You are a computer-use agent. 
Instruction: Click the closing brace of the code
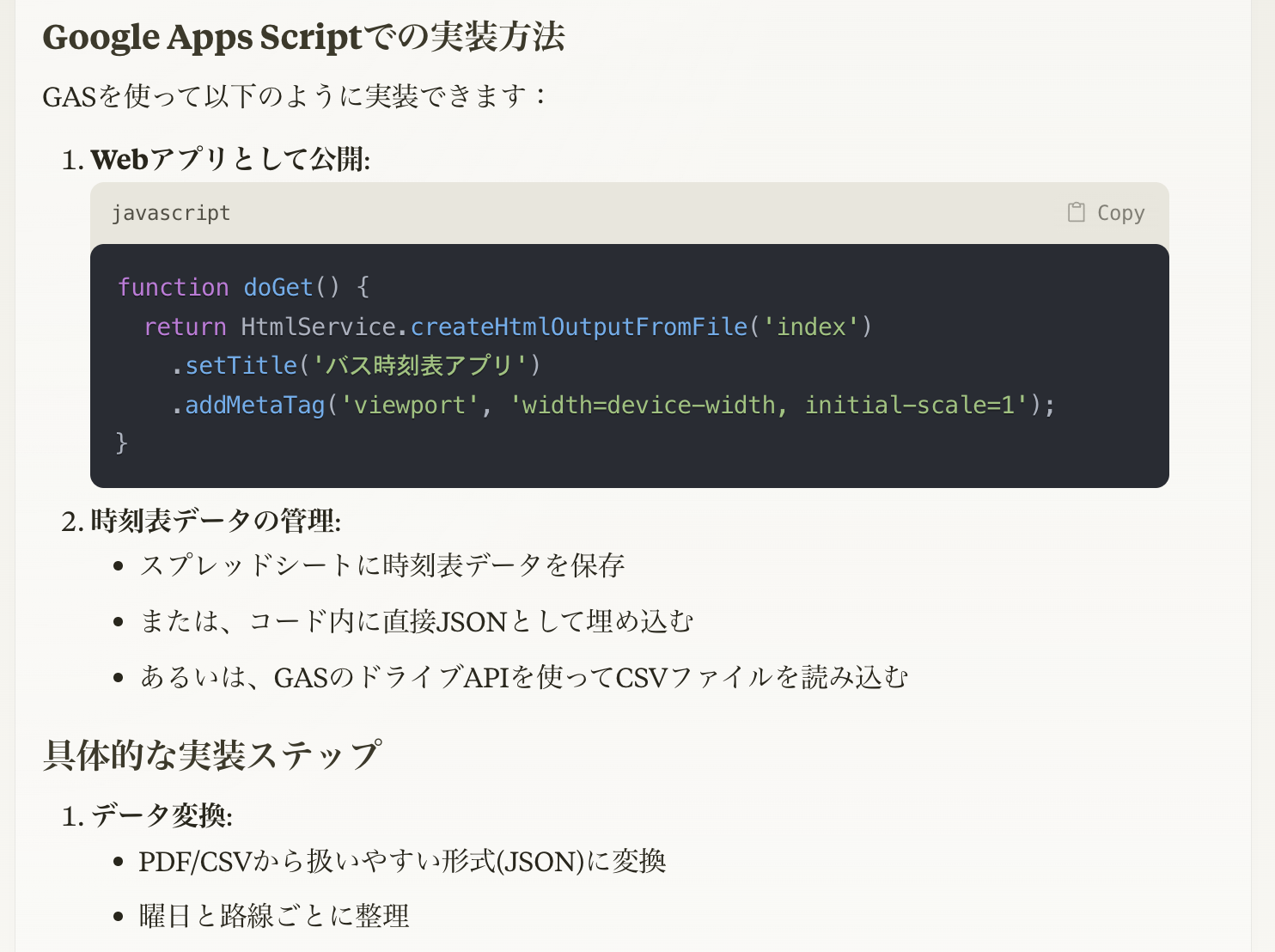click(122, 443)
